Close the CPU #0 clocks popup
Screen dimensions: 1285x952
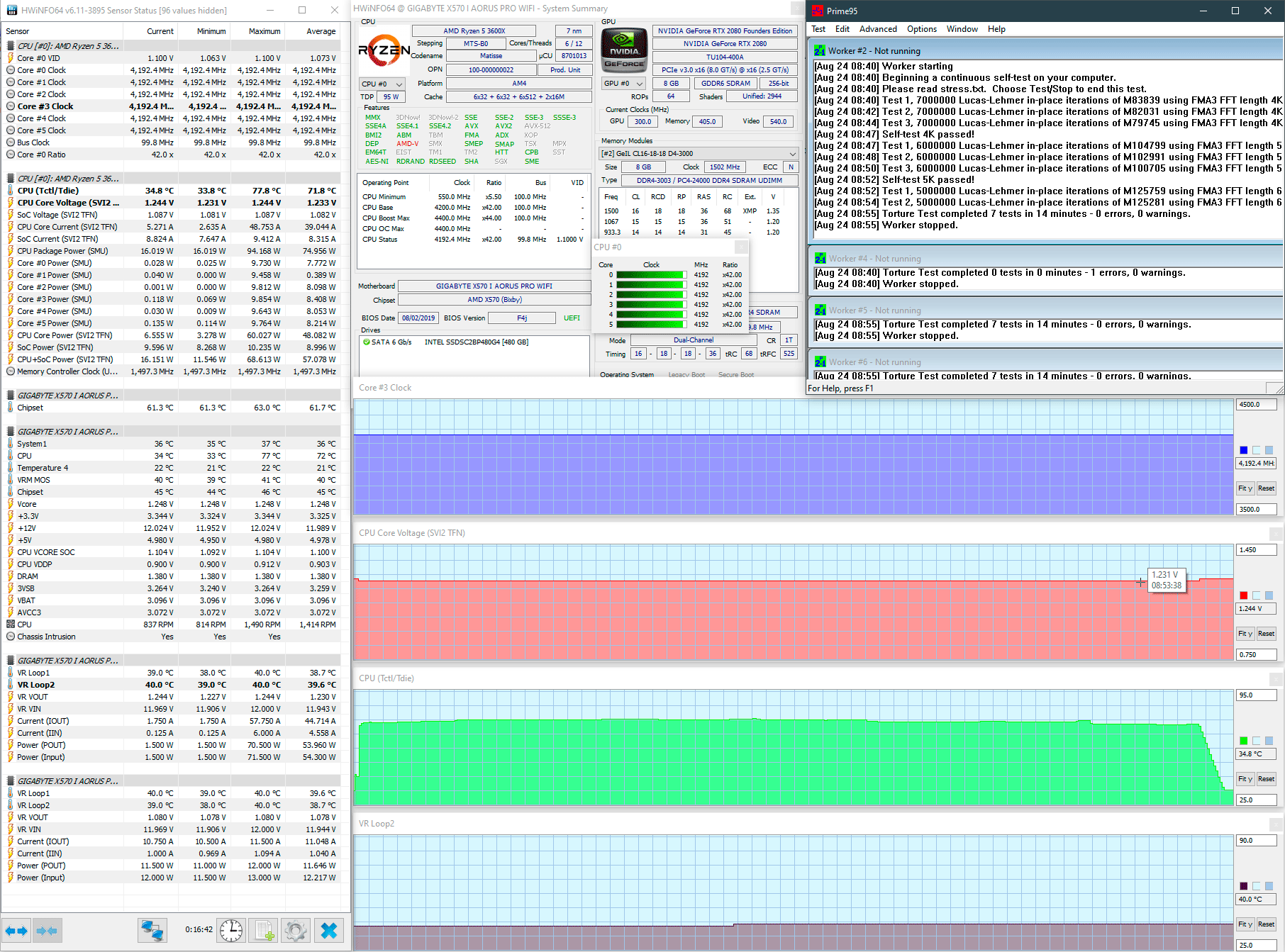click(x=740, y=247)
